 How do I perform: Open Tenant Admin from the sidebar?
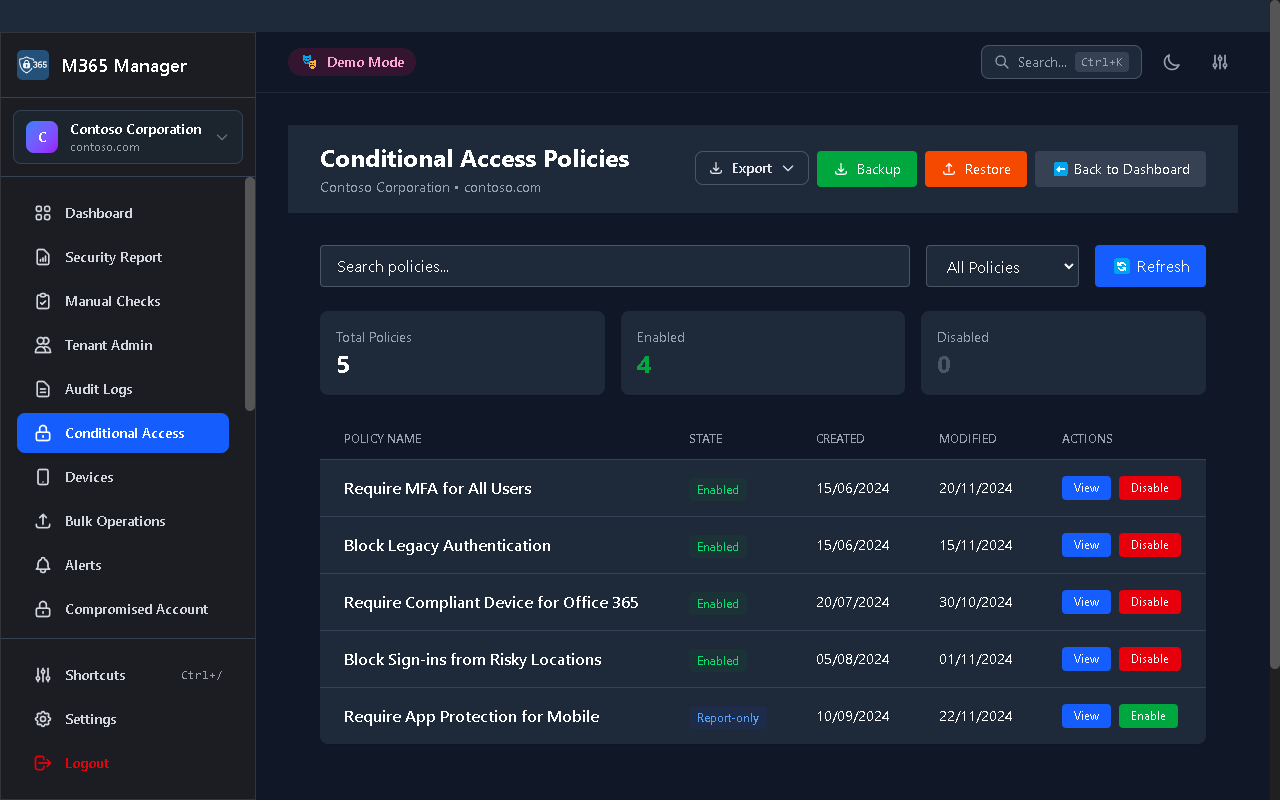[110, 345]
